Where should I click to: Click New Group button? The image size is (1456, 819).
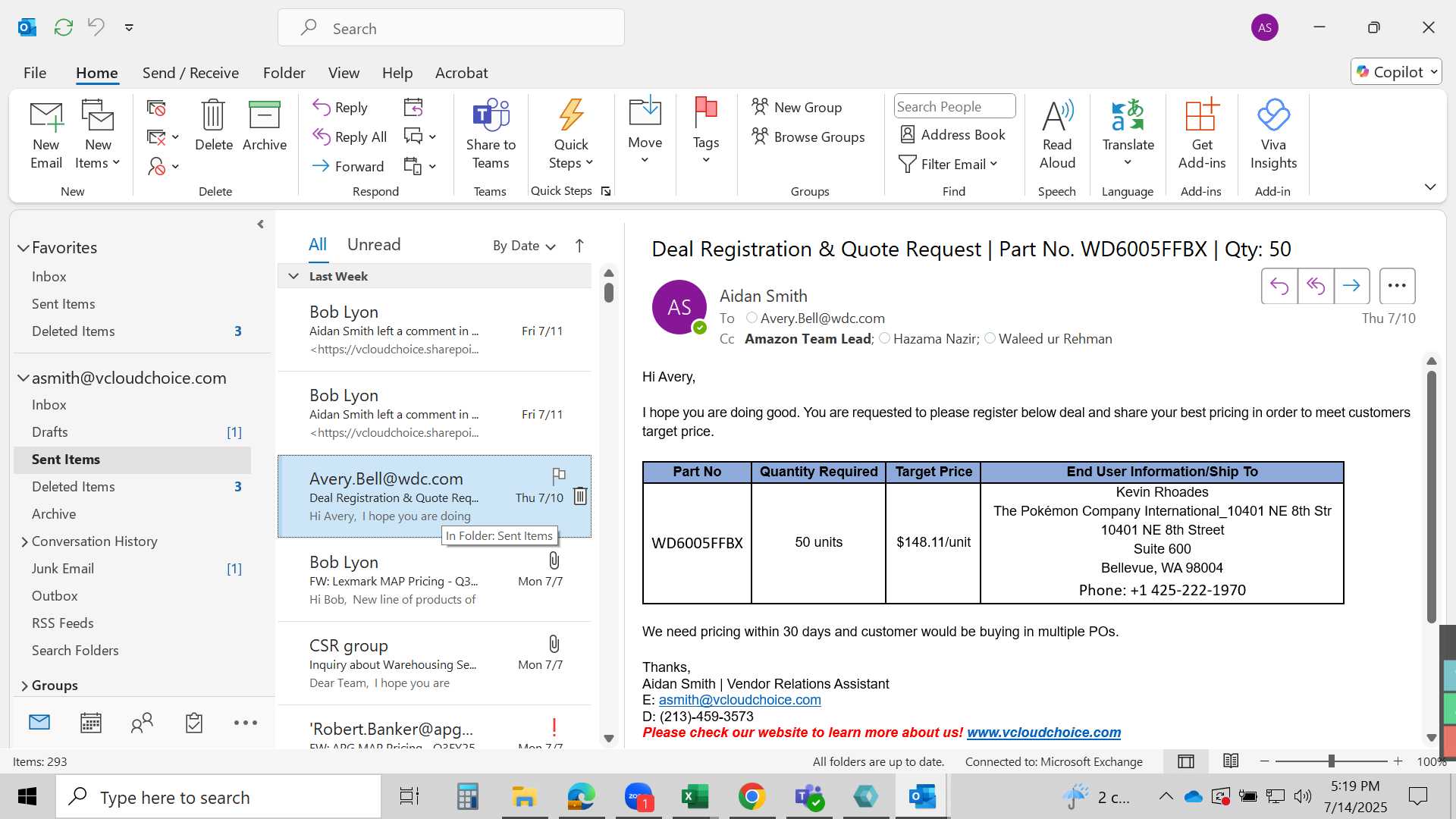click(x=796, y=107)
